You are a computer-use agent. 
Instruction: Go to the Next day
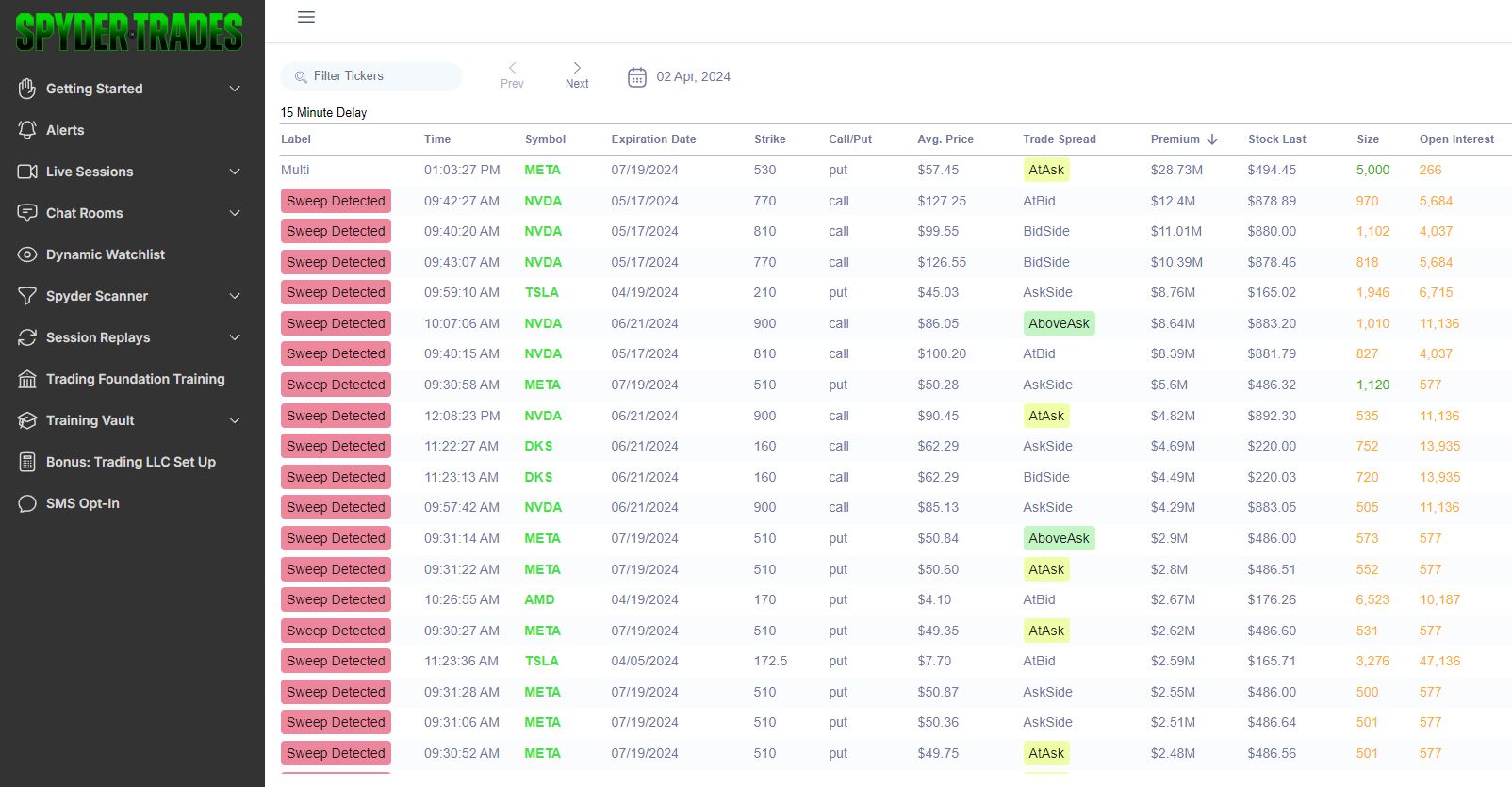coord(577,75)
